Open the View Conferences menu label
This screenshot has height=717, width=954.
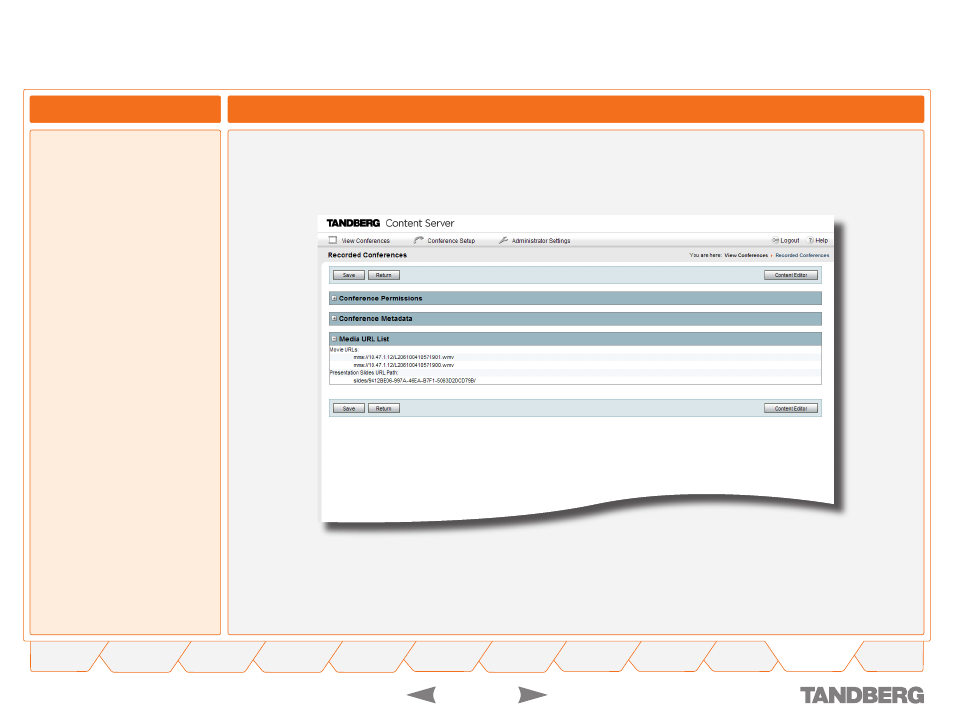pyautogui.click(x=366, y=241)
